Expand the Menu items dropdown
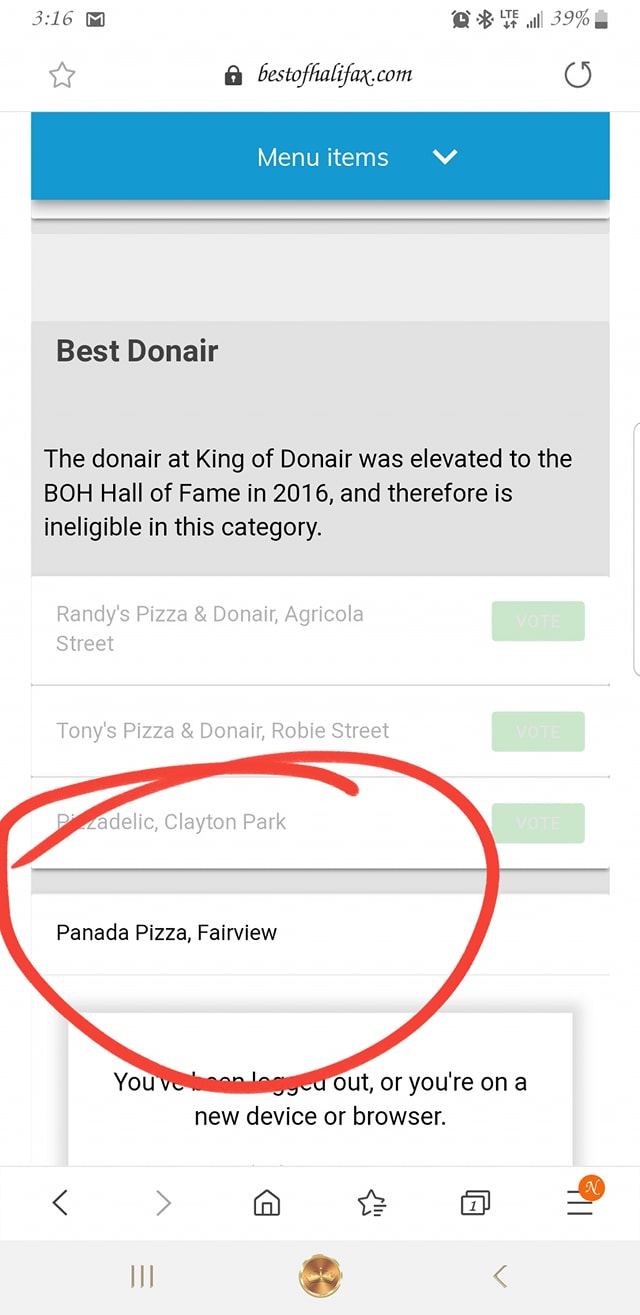The height and width of the screenshot is (1315, 640). pyautogui.click(x=320, y=157)
